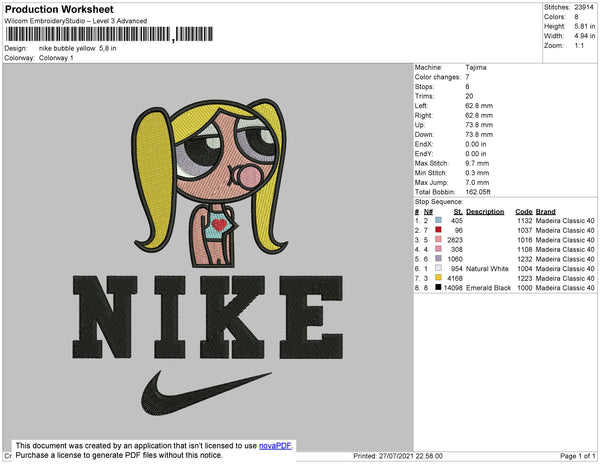
Task: Click the barcode at the top
Action: tap(109, 34)
